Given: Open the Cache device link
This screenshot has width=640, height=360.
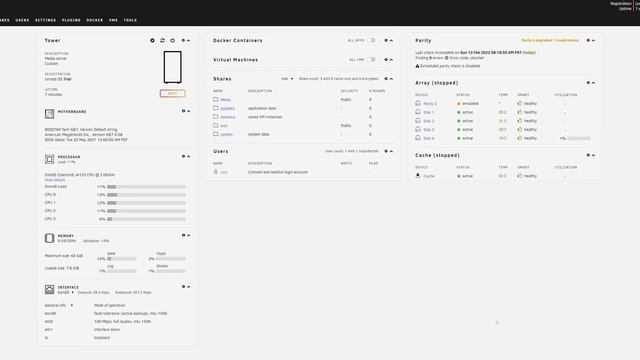Looking at the screenshot, I should point(429,176).
